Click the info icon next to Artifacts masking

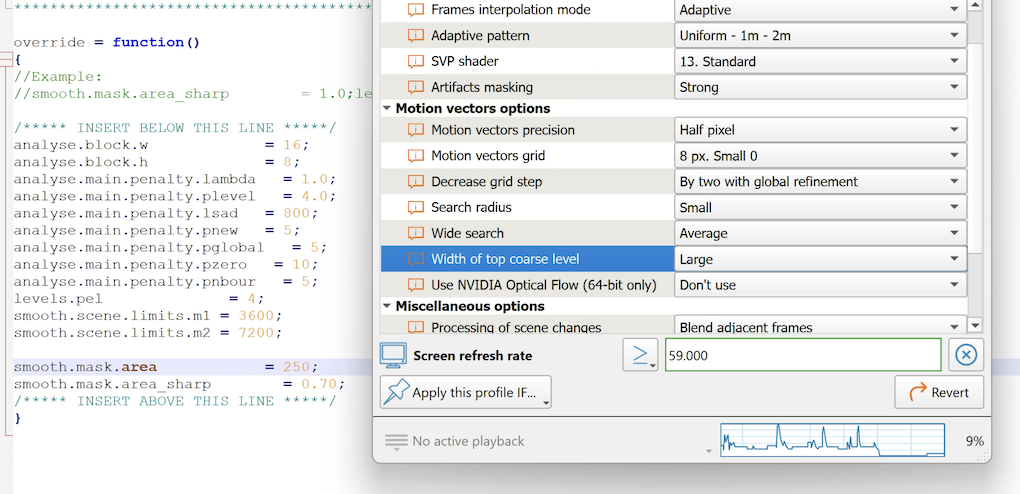[x=416, y=88]
